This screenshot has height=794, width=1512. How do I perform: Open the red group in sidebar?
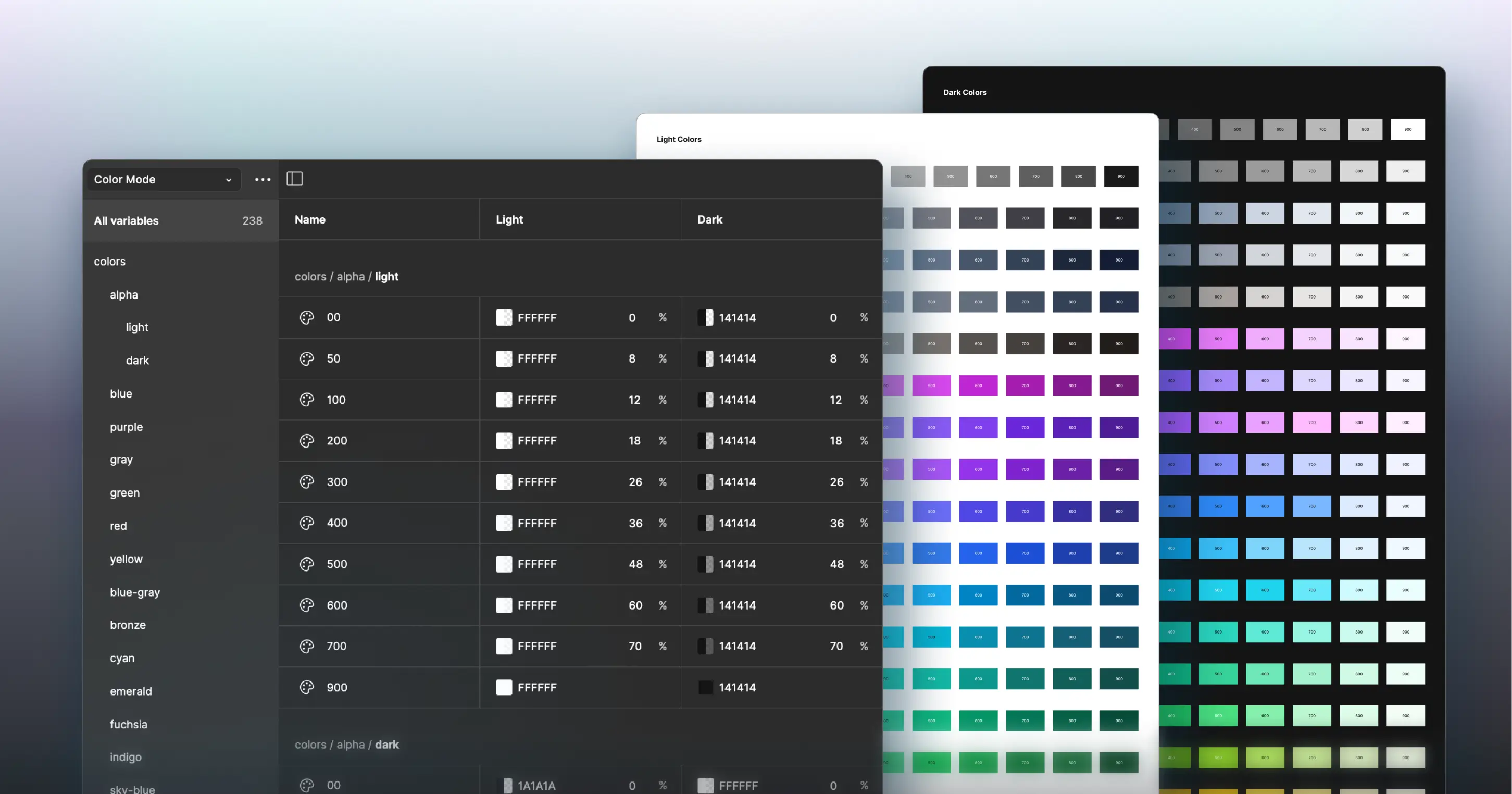(x=118, y=526)
